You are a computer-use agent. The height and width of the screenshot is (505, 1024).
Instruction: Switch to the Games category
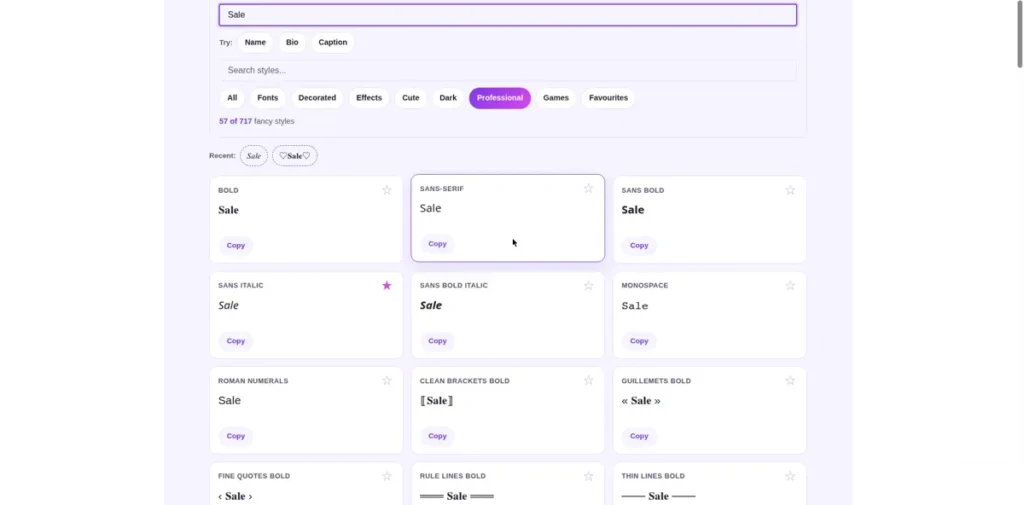(556, 98)
